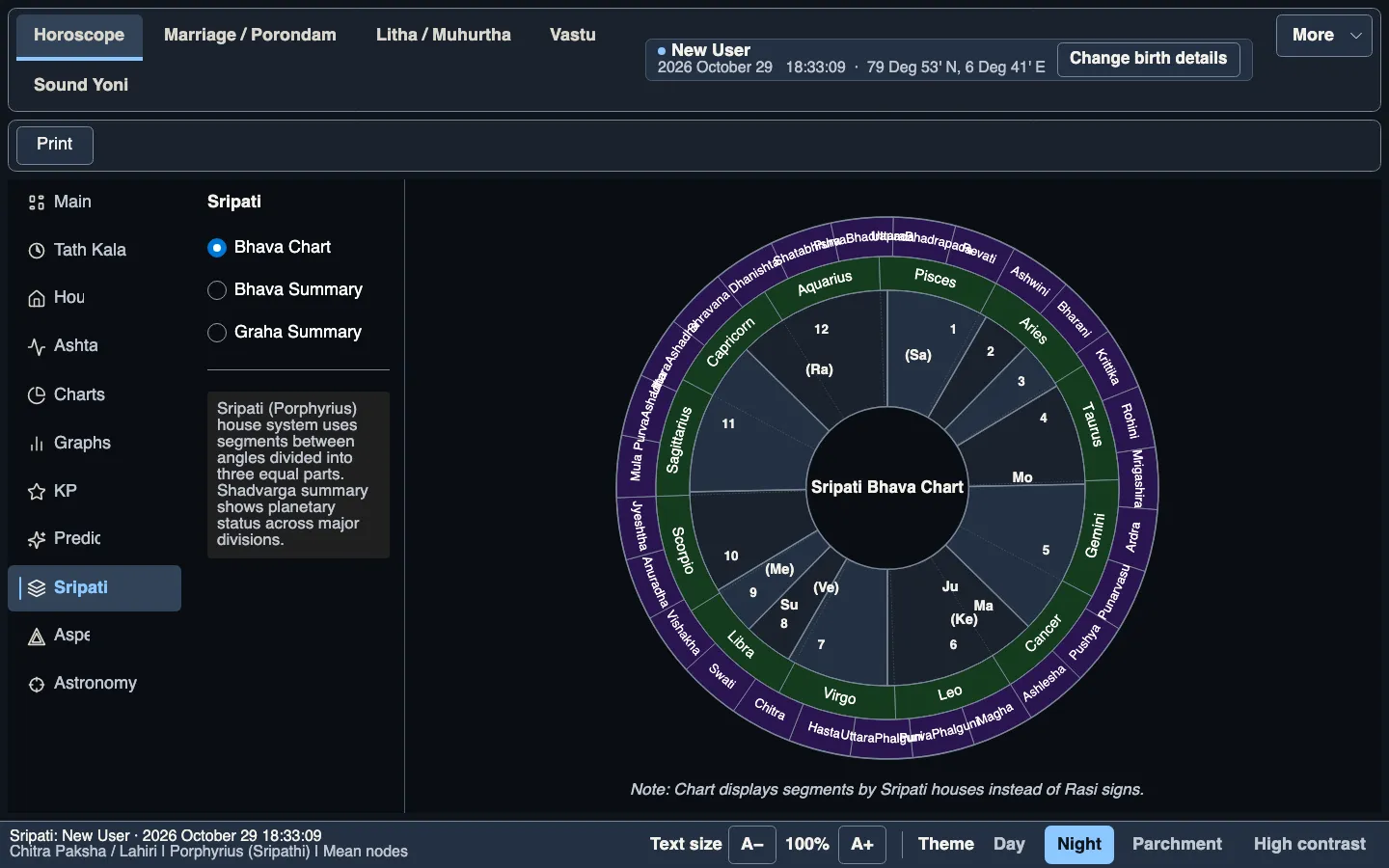
Task: Click the Astronomy orbit icon
Action: pos(37,684)
